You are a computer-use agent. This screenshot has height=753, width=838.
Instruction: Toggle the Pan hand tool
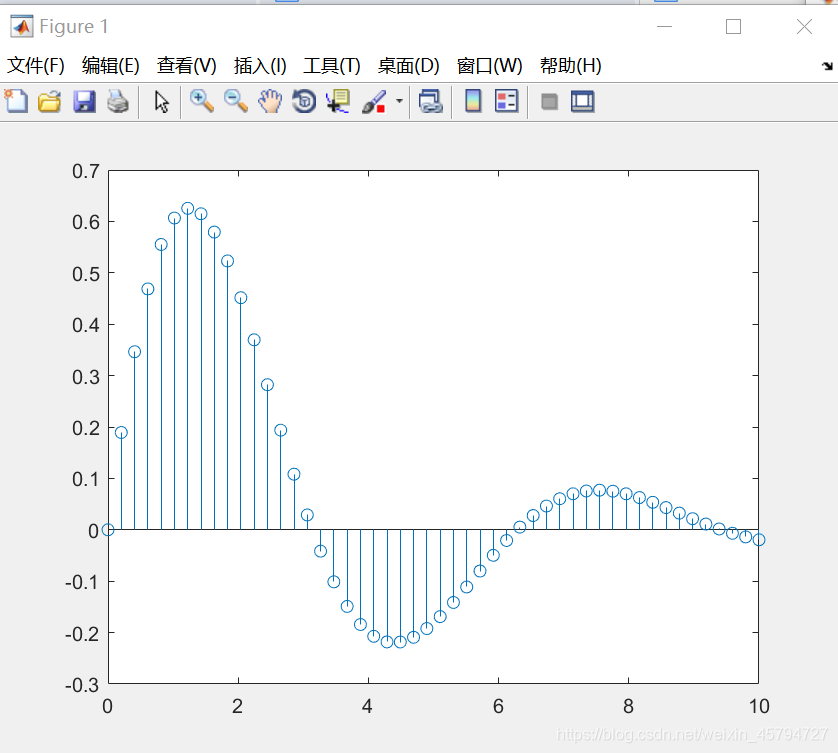point(269,101)
